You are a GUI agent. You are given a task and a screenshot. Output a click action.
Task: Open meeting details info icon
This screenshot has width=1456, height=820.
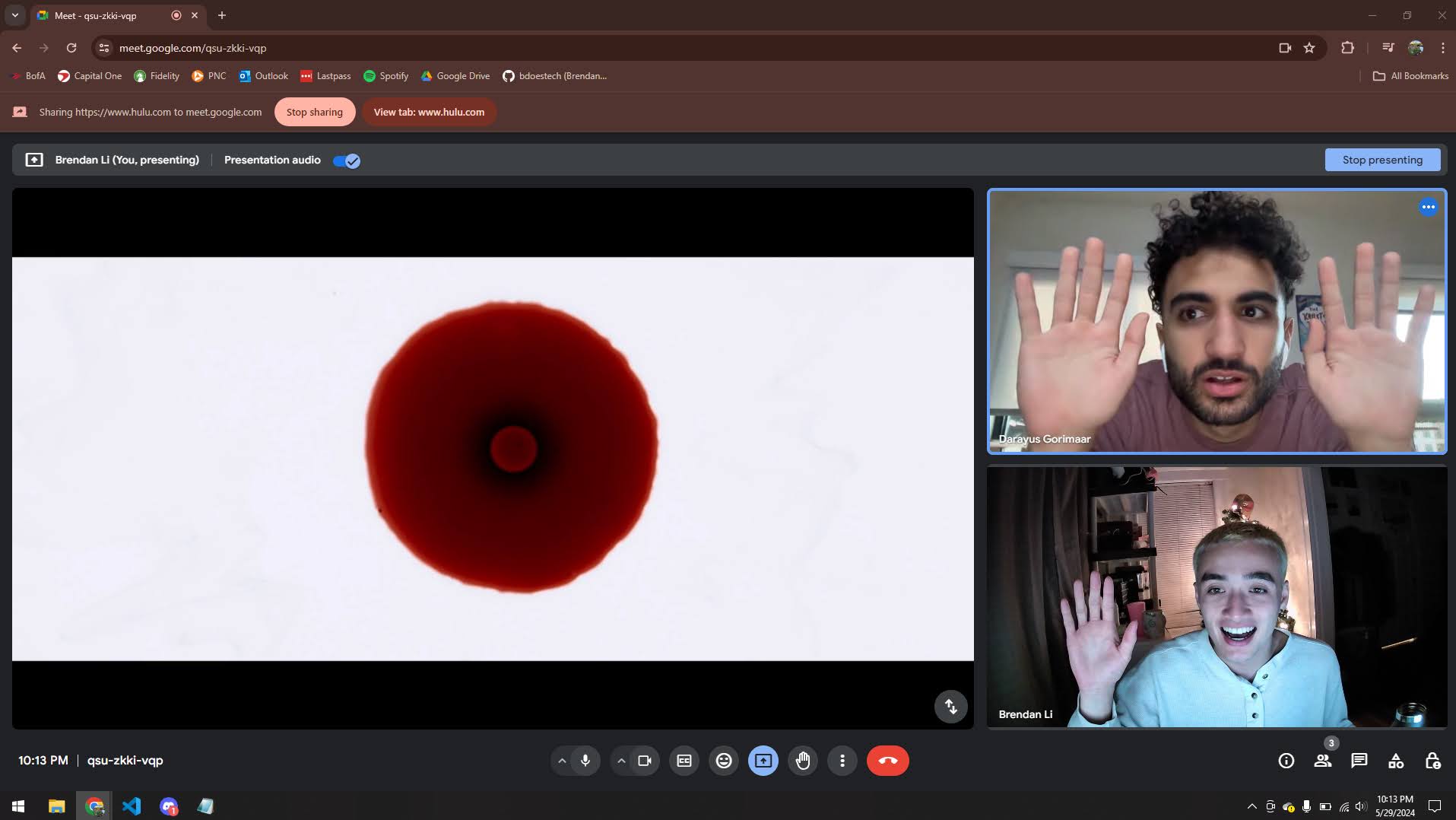point(1286,761)
